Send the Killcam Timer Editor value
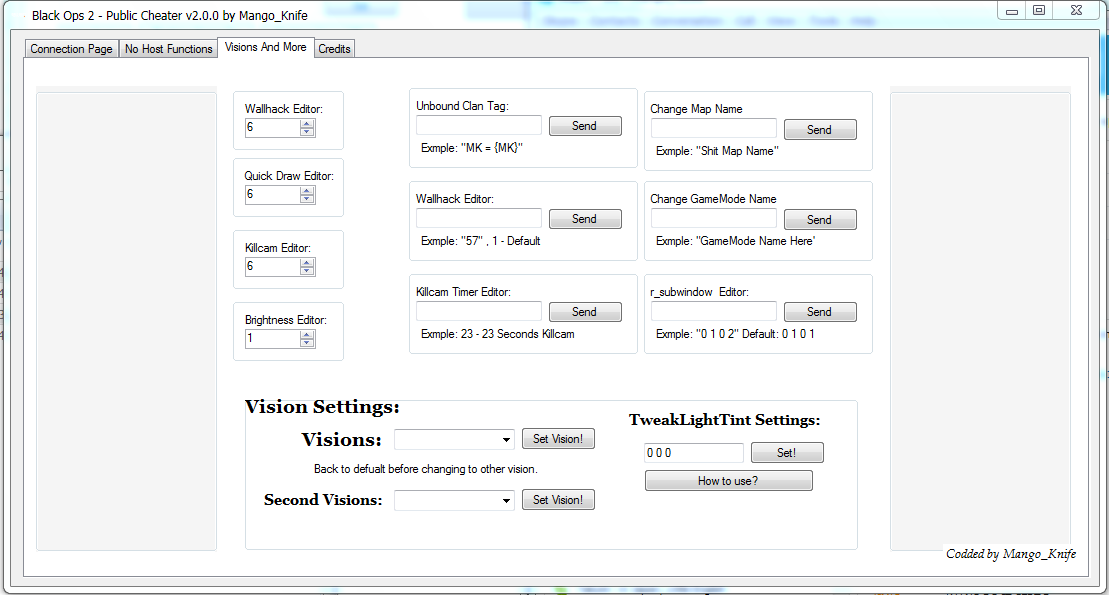This screenshot has width=1109, height=595. click(585, 312)
